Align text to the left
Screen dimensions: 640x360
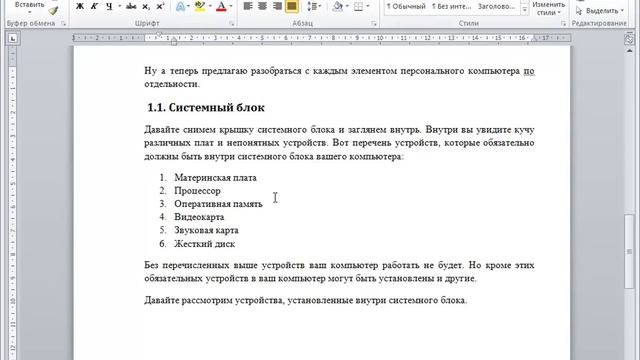click(248, 6)
